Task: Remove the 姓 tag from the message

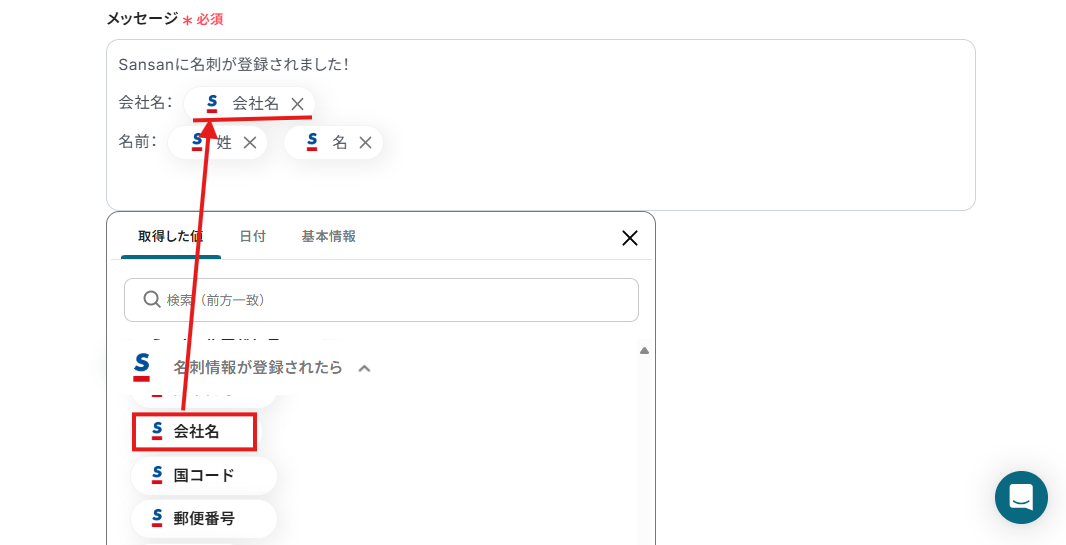Action: click(250, 143)
